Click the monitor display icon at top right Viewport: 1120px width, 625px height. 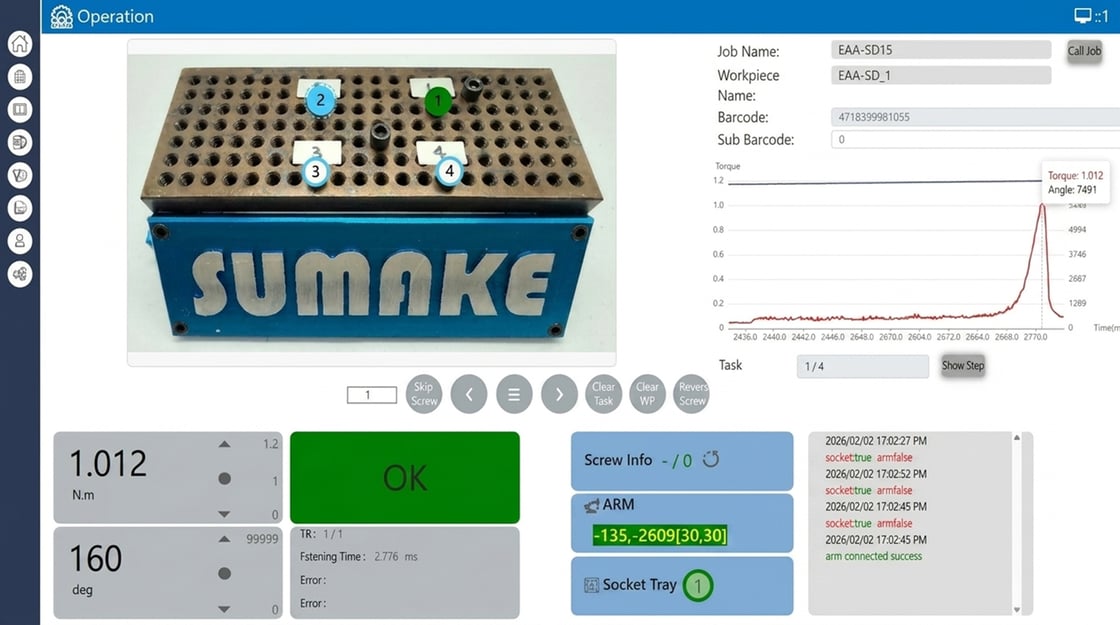click(1083, 16)
